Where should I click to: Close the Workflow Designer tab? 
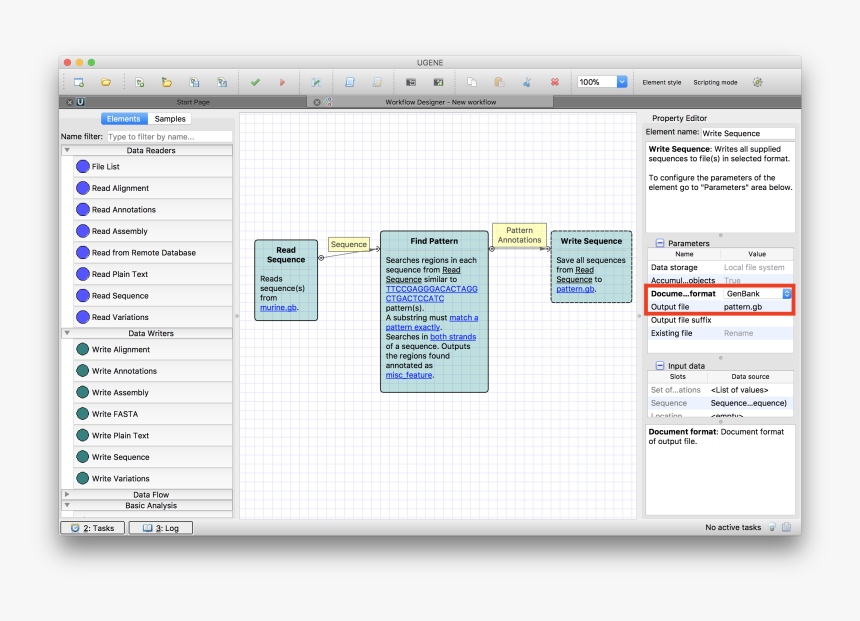point(316,102)
